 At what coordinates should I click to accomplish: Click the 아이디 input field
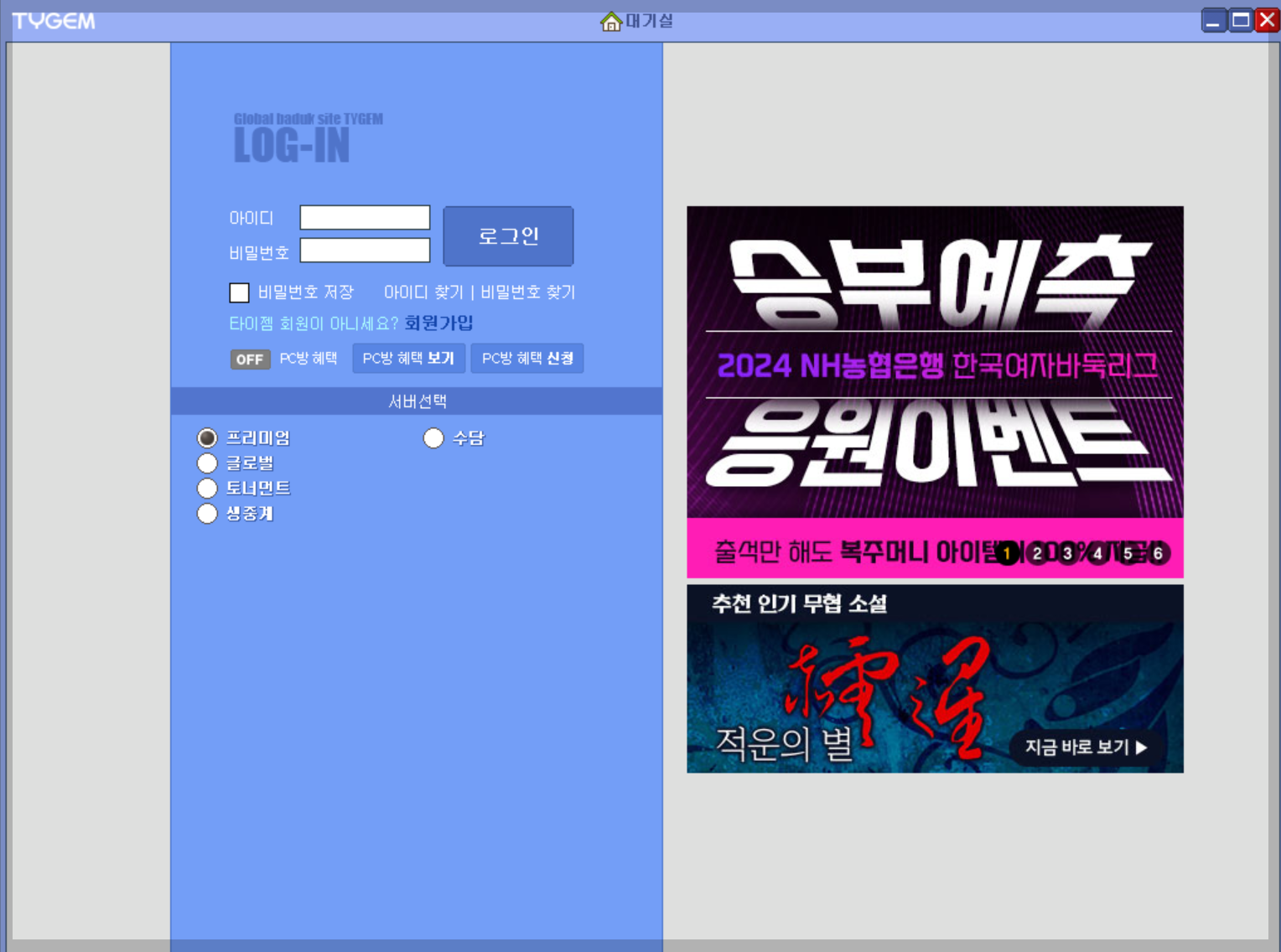pos(365,217)
